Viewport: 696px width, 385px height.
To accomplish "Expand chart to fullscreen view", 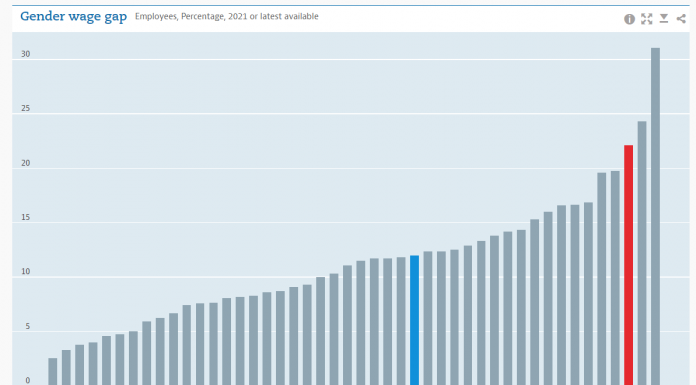I will click(646, 19).
